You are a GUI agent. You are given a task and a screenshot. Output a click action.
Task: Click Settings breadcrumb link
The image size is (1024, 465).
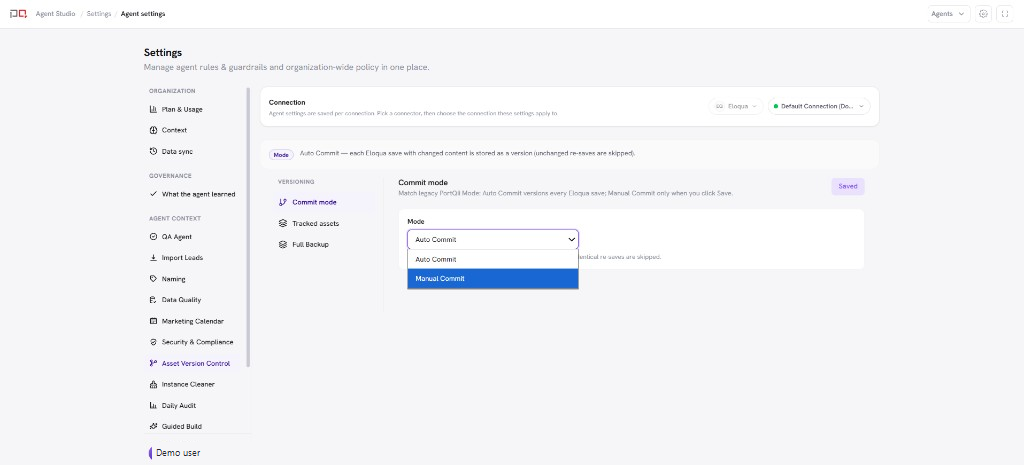point(99,14)
